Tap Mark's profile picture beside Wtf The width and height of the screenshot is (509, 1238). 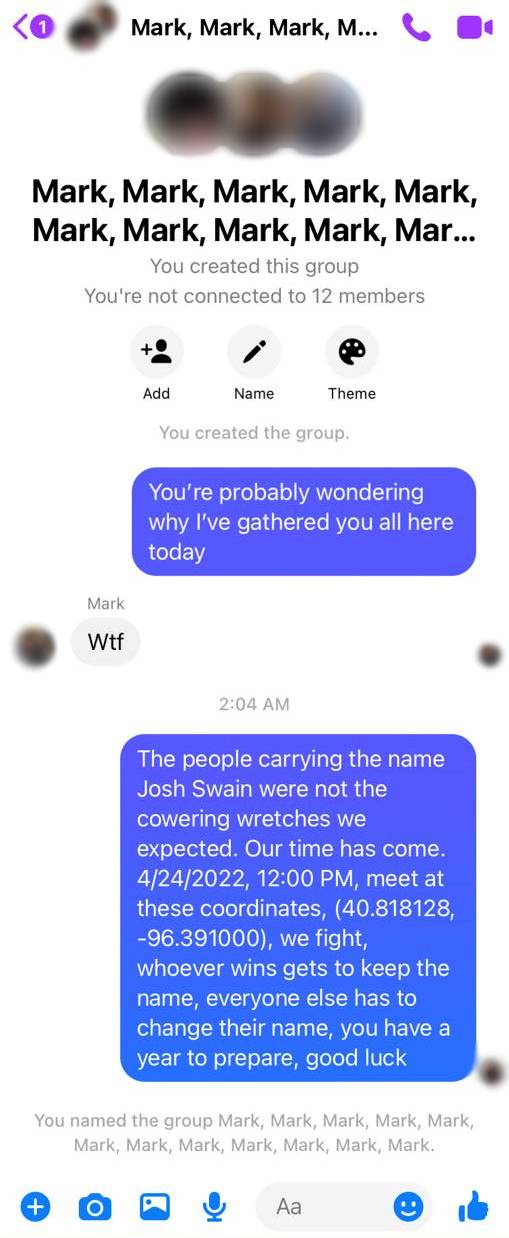click(x=36, y=646)
